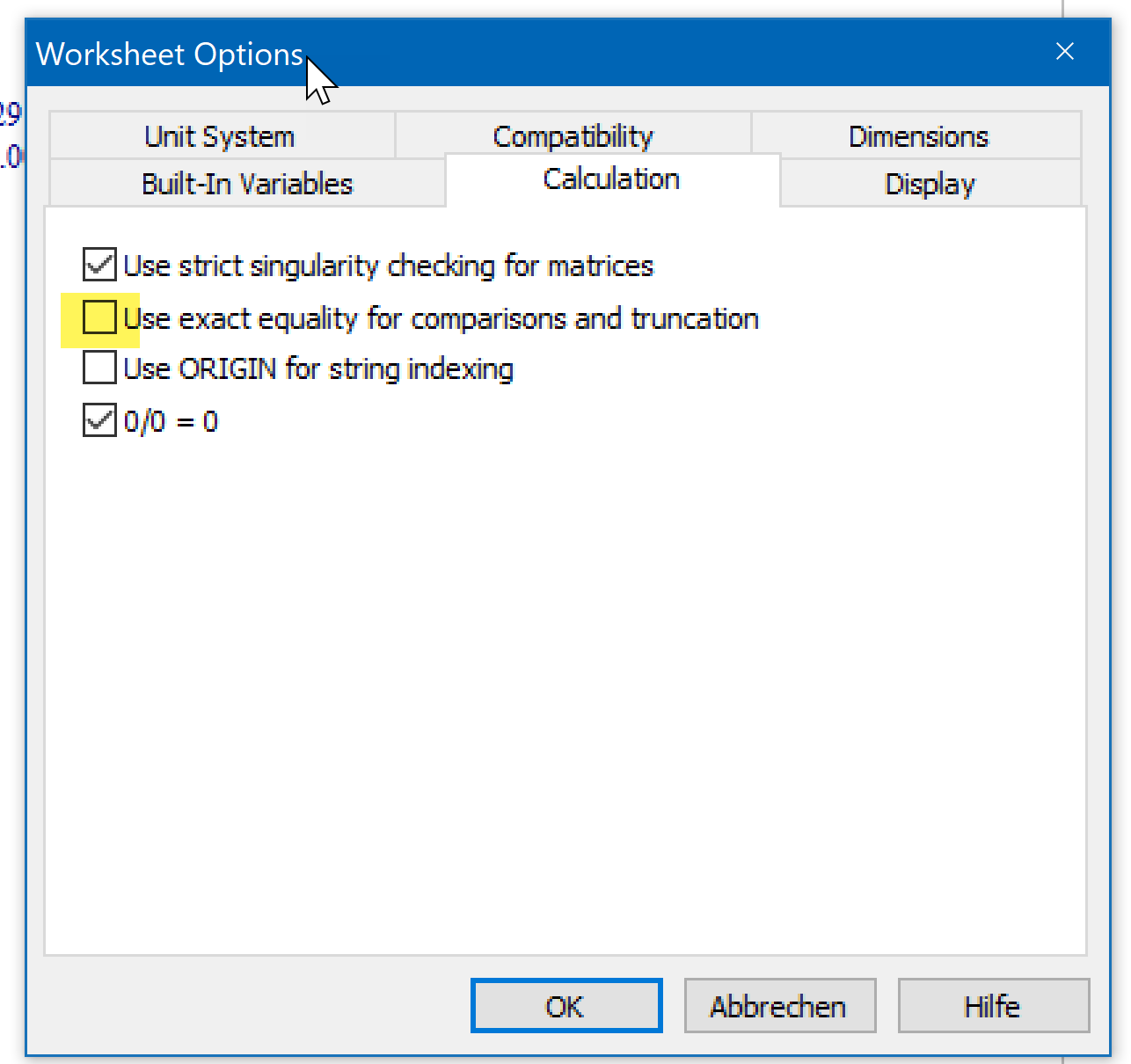The width and height of the screenshot is (1131, 1064).
Task: Click the label of the ORIGIN indexing option
Action: (x=317, y=368)
